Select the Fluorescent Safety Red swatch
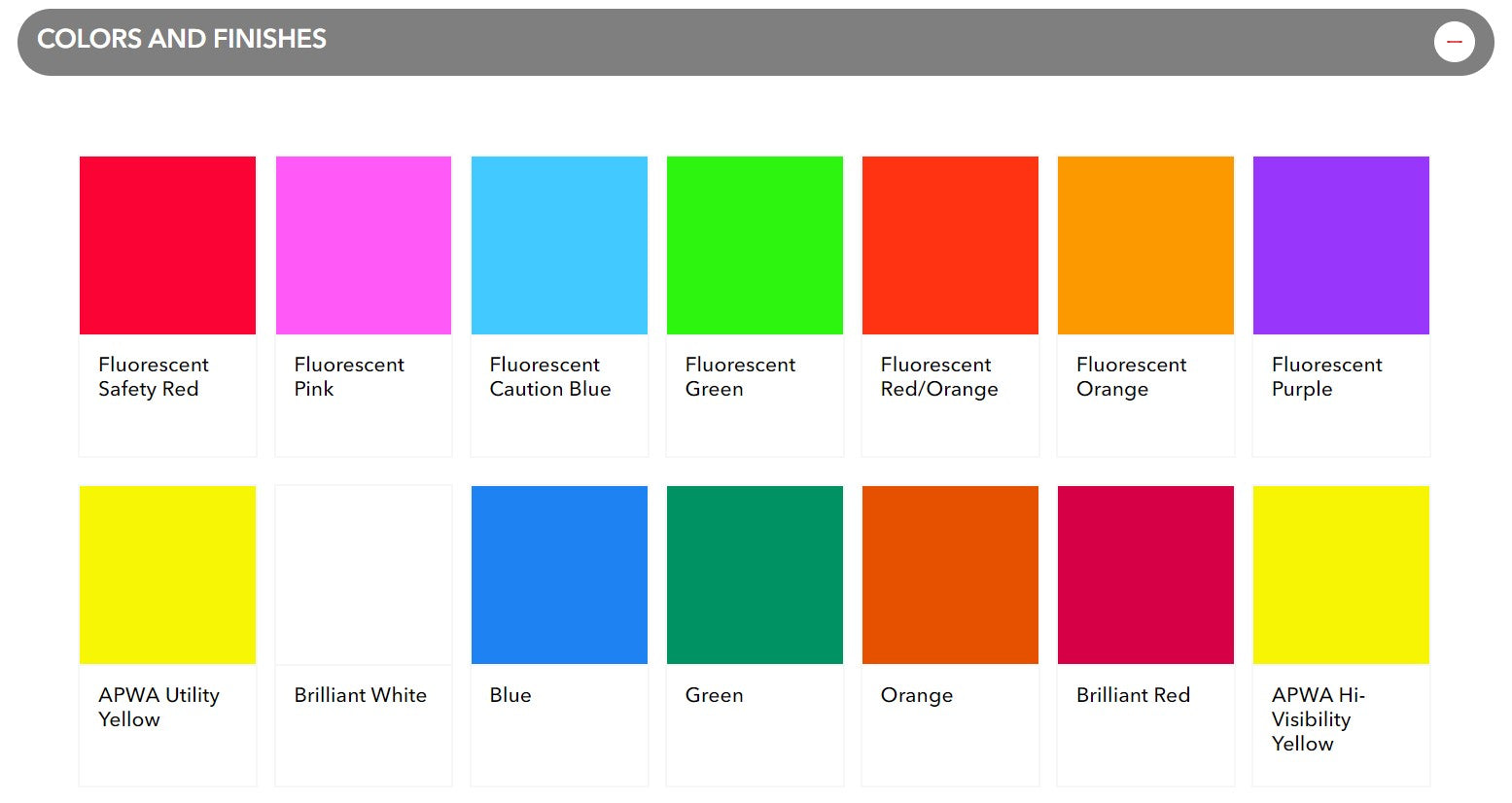This screenshot has height=803, width=1512. (167, 245)
